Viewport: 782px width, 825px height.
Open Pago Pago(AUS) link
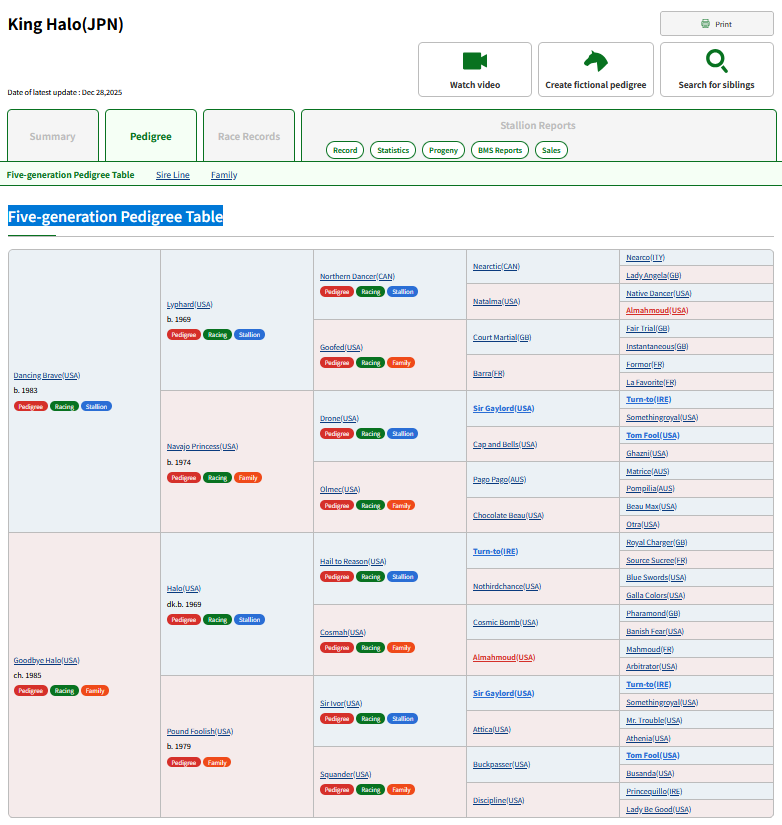[x=499, y=479]
